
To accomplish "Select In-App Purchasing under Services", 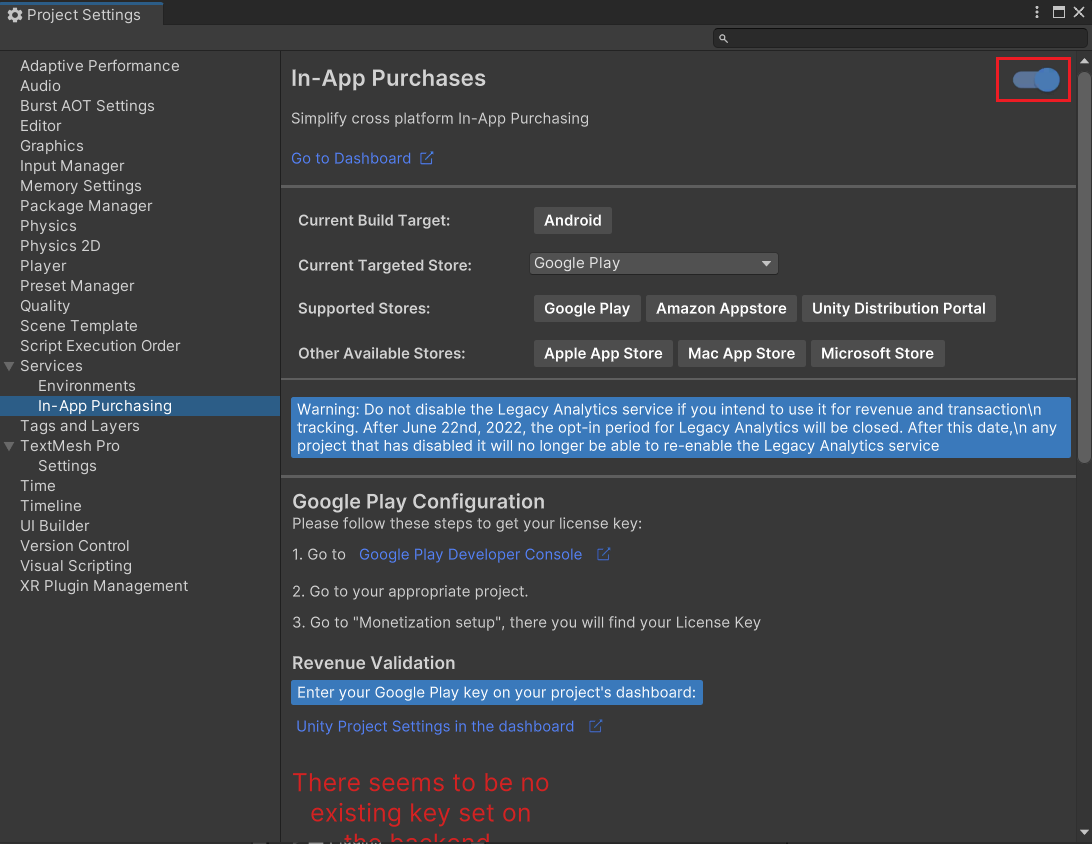I will [x=104, y=406].
